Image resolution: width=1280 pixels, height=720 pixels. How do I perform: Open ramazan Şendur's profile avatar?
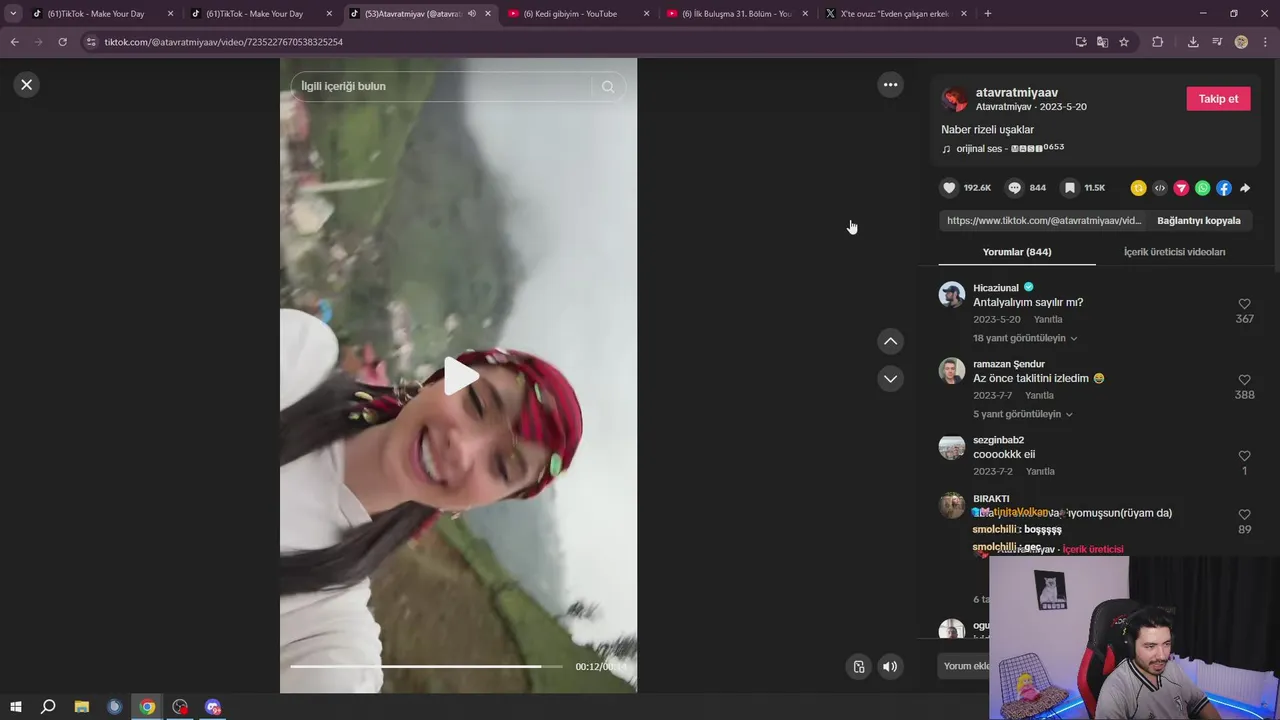point(951,371)
